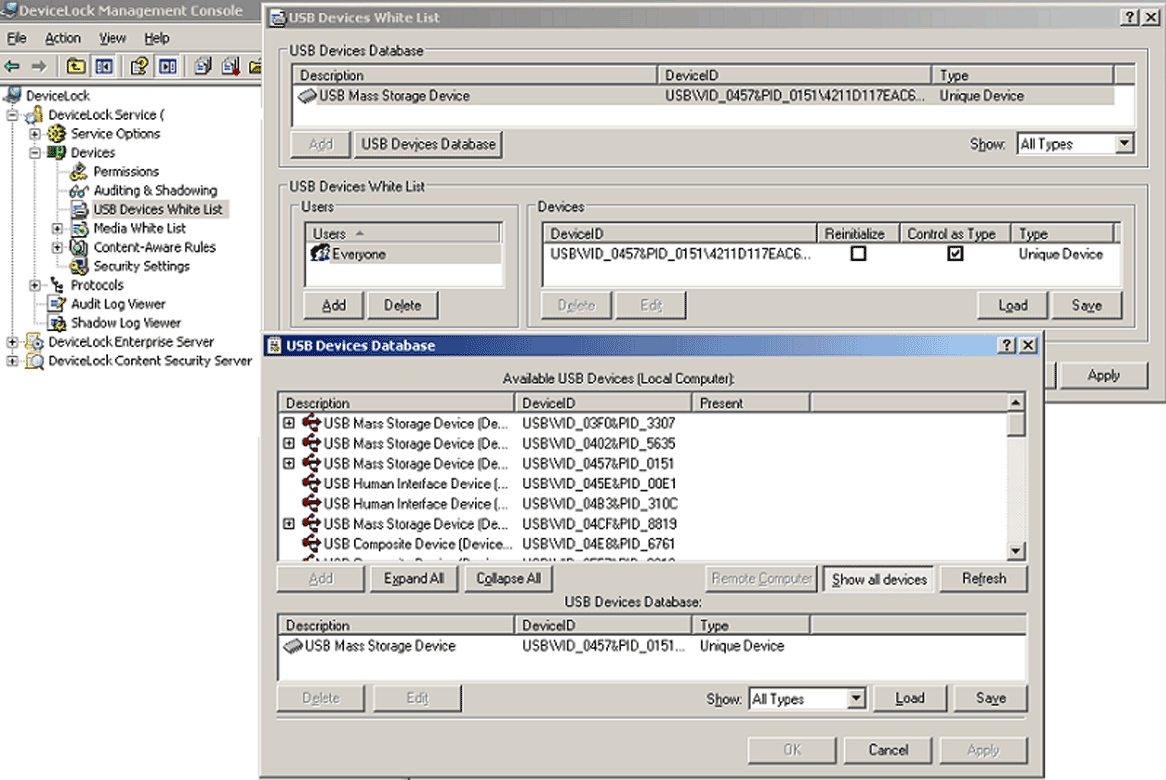Click the scrollbar thumb in available devices list
The height and width of the screenshot is (780, 1166).
(x=1016, y=425)
